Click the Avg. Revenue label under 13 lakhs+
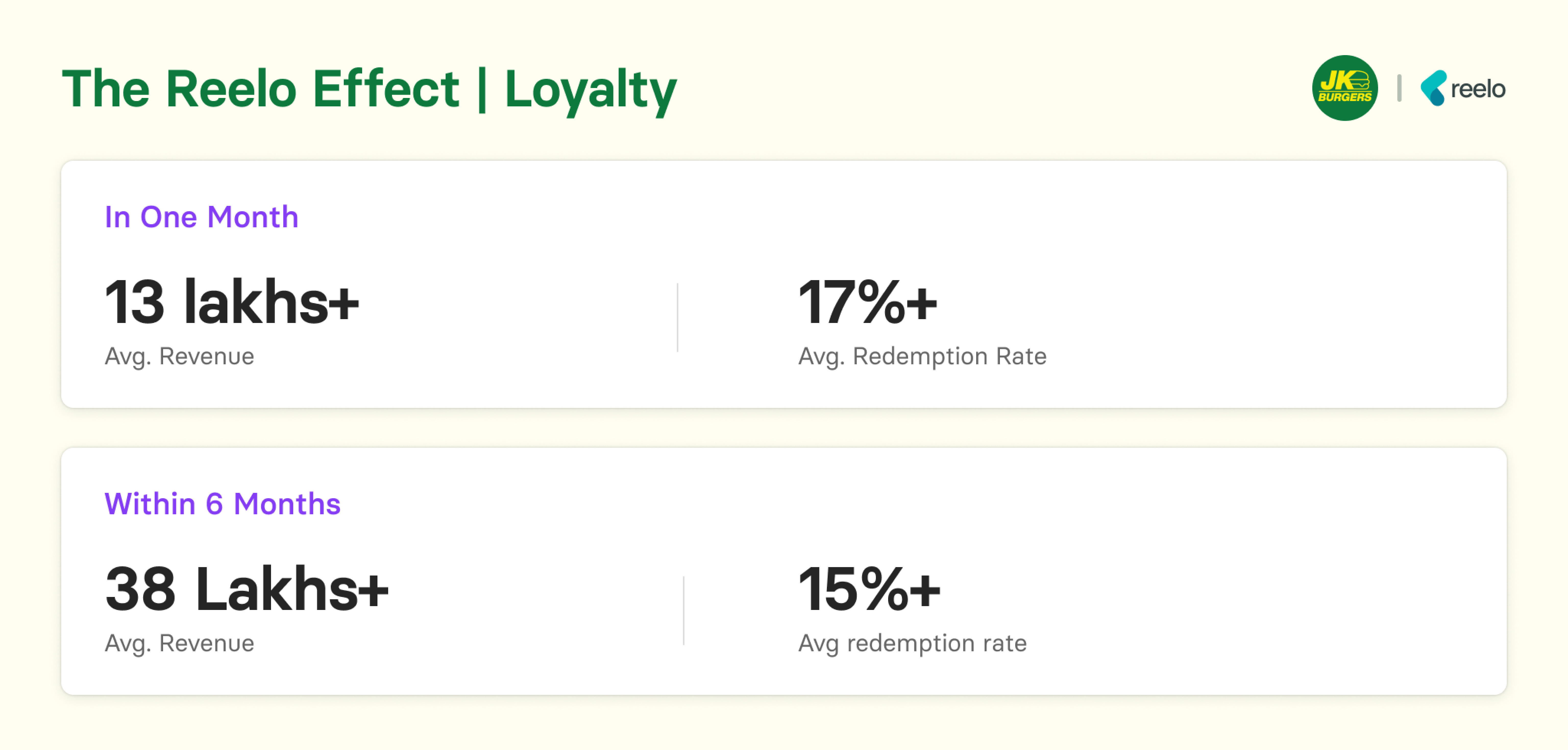Screen dimensions: 1568x750 (x=180, y=356)
